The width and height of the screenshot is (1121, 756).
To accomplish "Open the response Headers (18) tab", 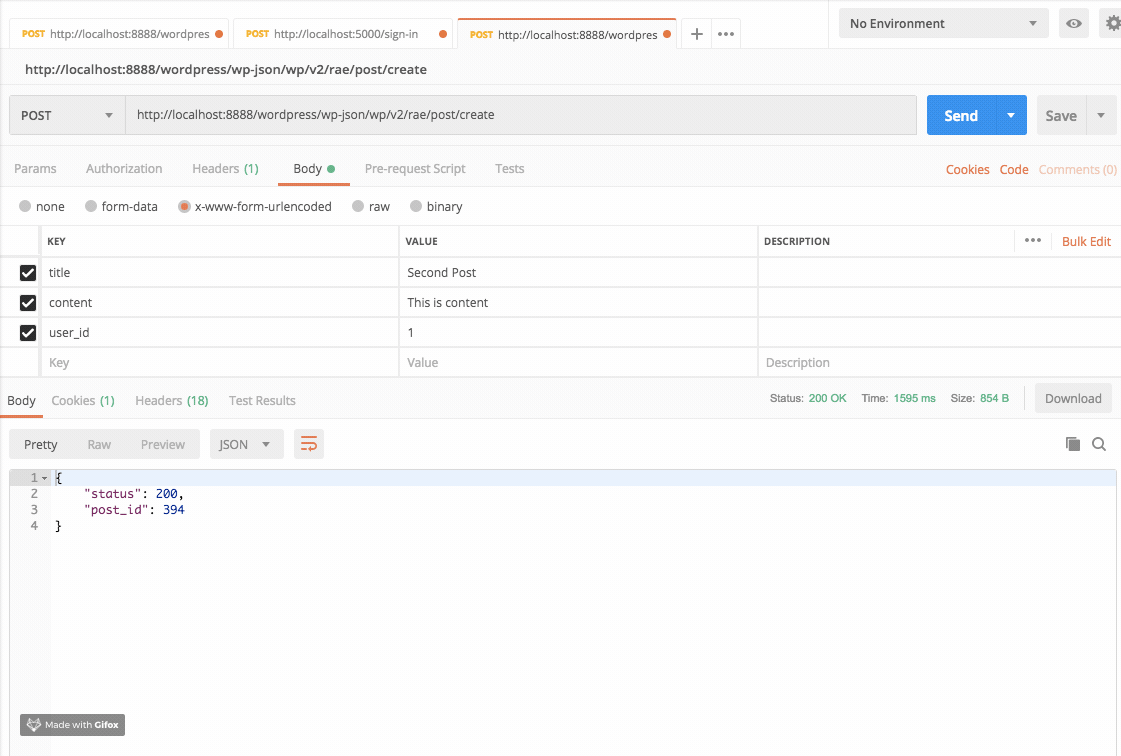I will [171, 400].
